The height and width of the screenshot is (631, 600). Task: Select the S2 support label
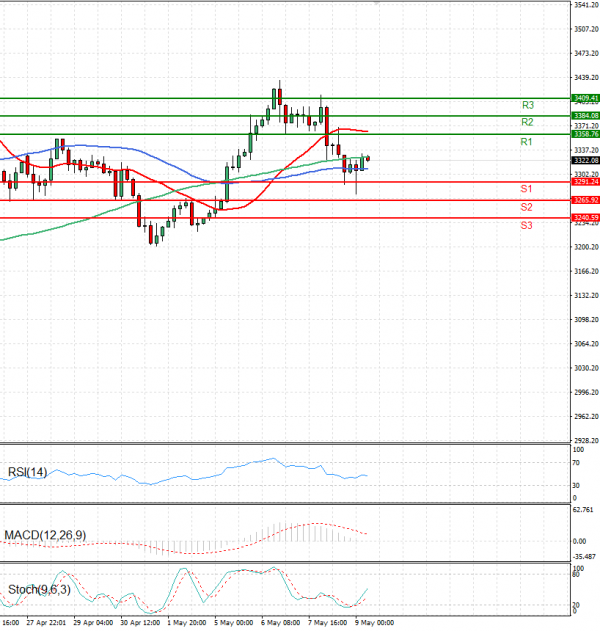pyautogui.click(x=525, y=207)
